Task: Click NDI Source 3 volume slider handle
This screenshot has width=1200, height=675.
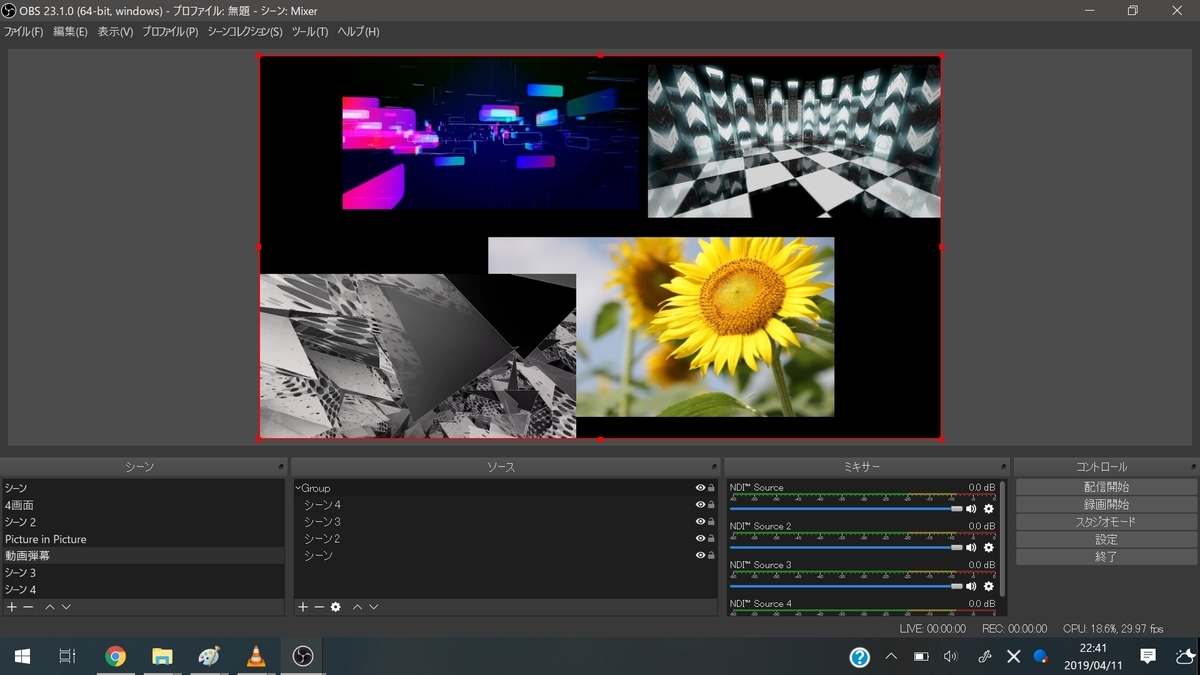Action: [957, 586]
